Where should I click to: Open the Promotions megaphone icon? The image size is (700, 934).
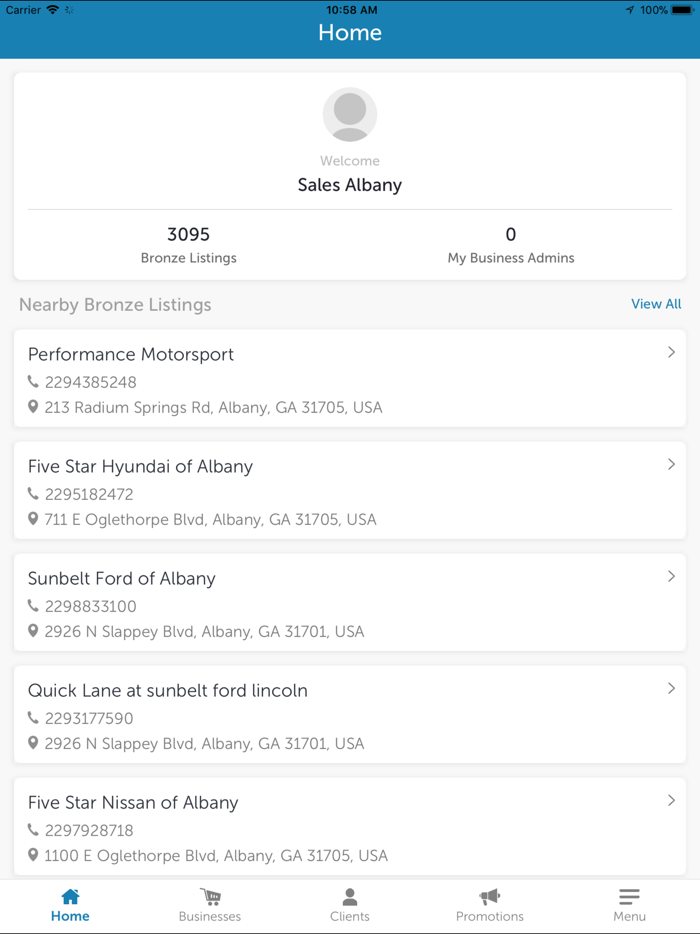click(489, 896)
